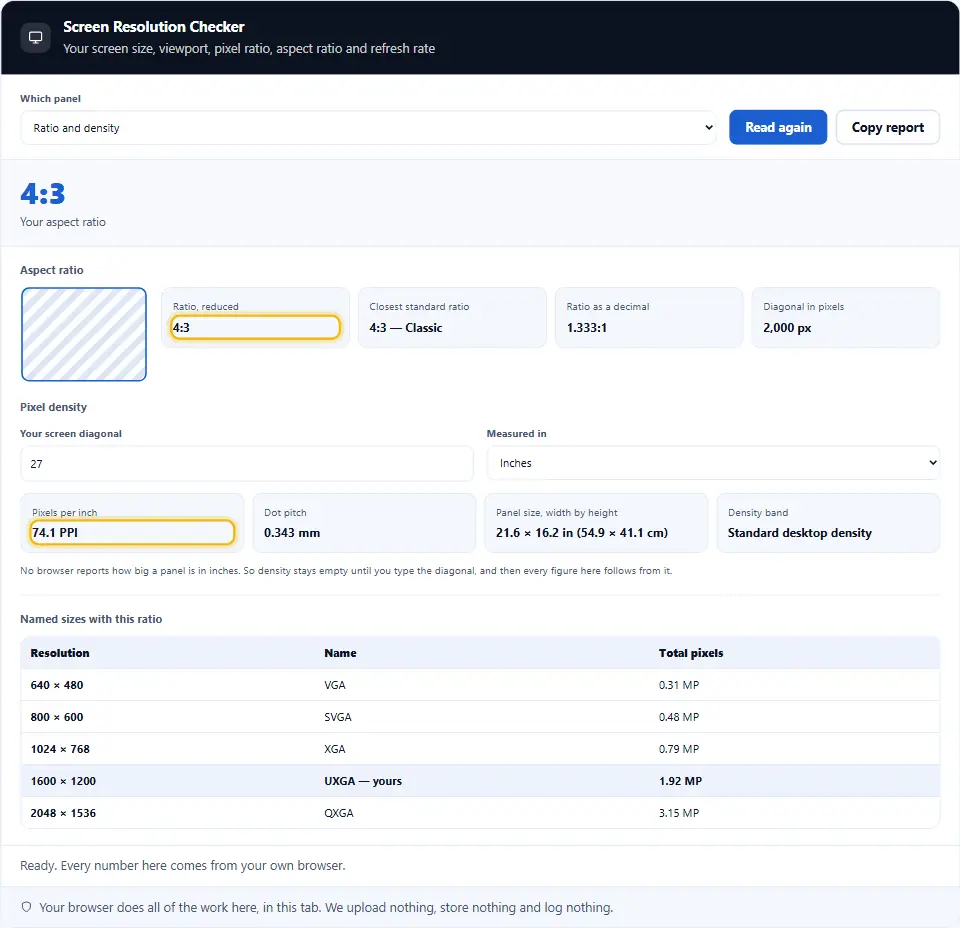This screenshot has width=960, height=928.
Task: Click the VGA name cell
Action: 335,685
